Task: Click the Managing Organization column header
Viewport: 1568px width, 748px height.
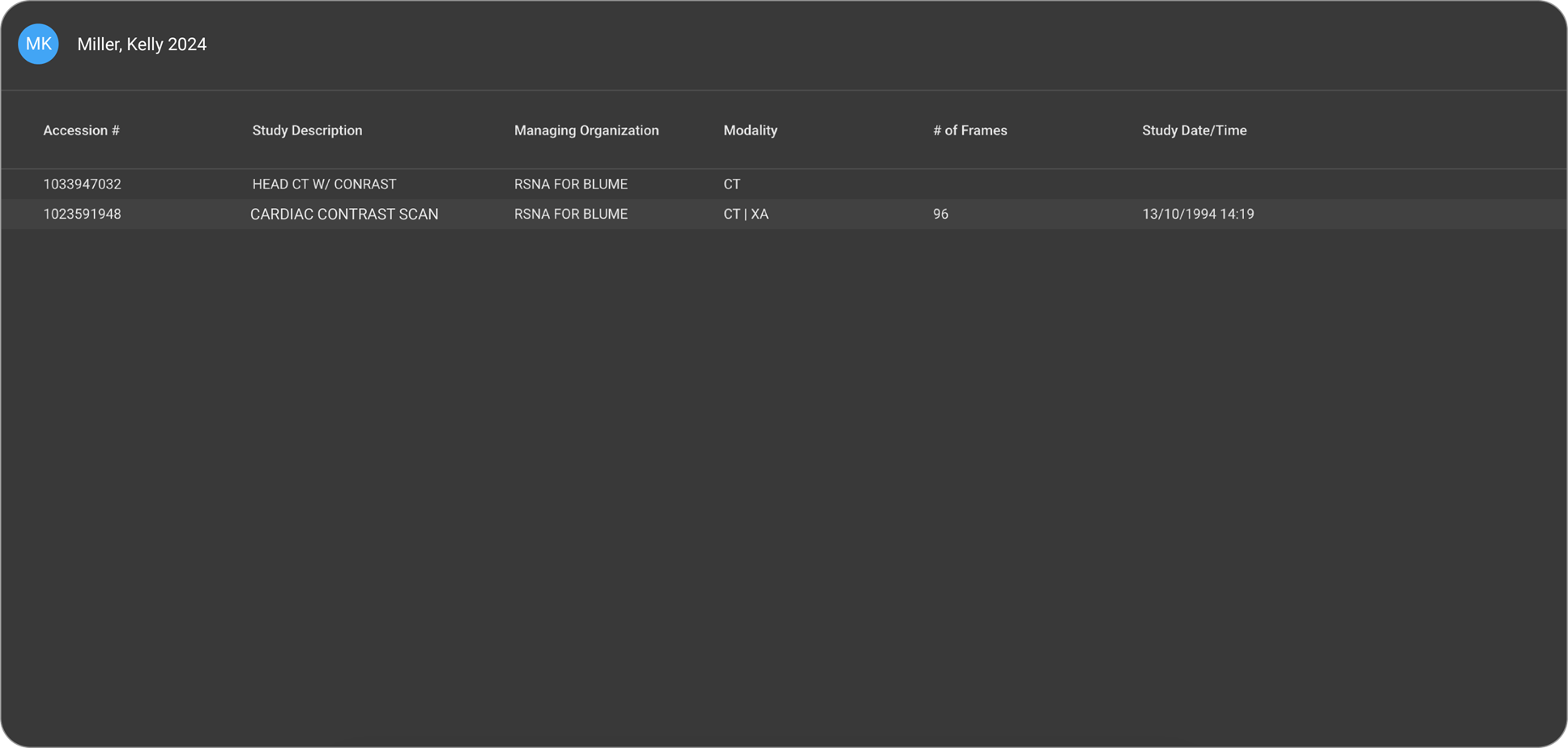Action: [x=586, y=130]
